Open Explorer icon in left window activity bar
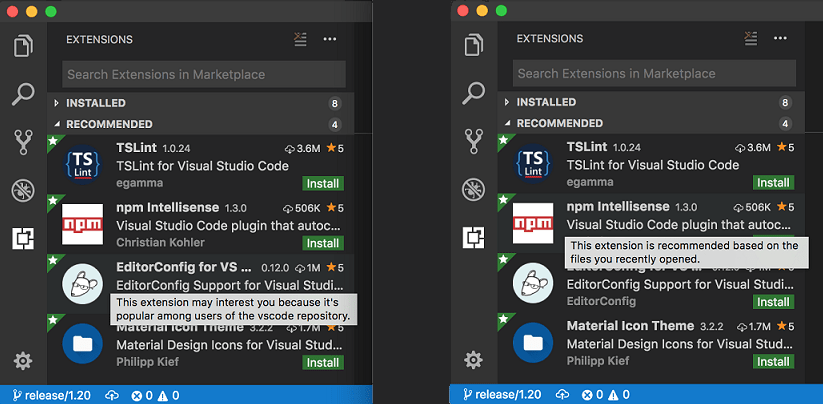This screenshot has width=823, height=404. [x=23, y=46]
